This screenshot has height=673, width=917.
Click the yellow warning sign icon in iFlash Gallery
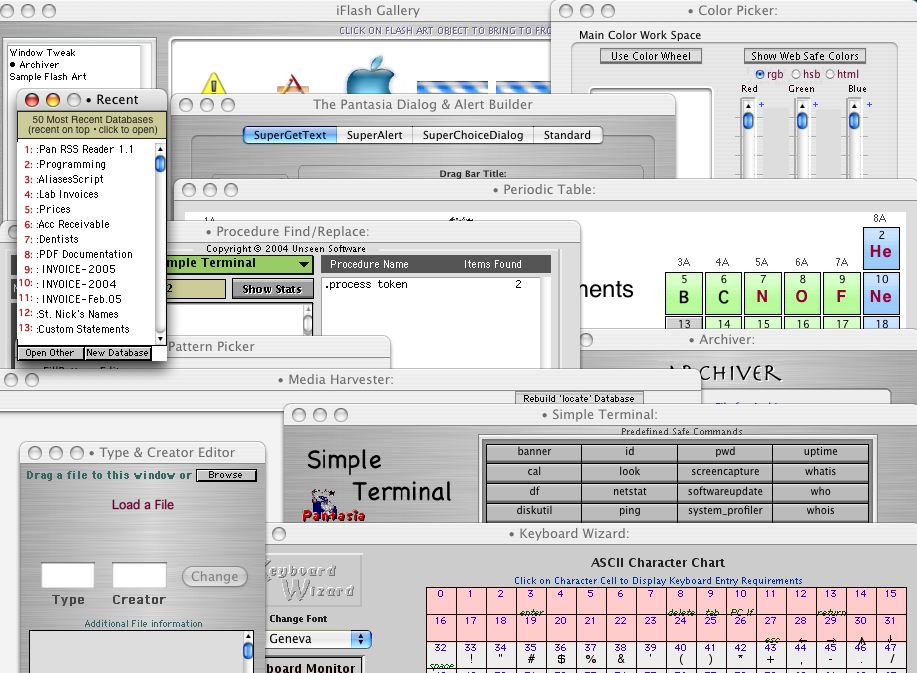pos(214,83)
